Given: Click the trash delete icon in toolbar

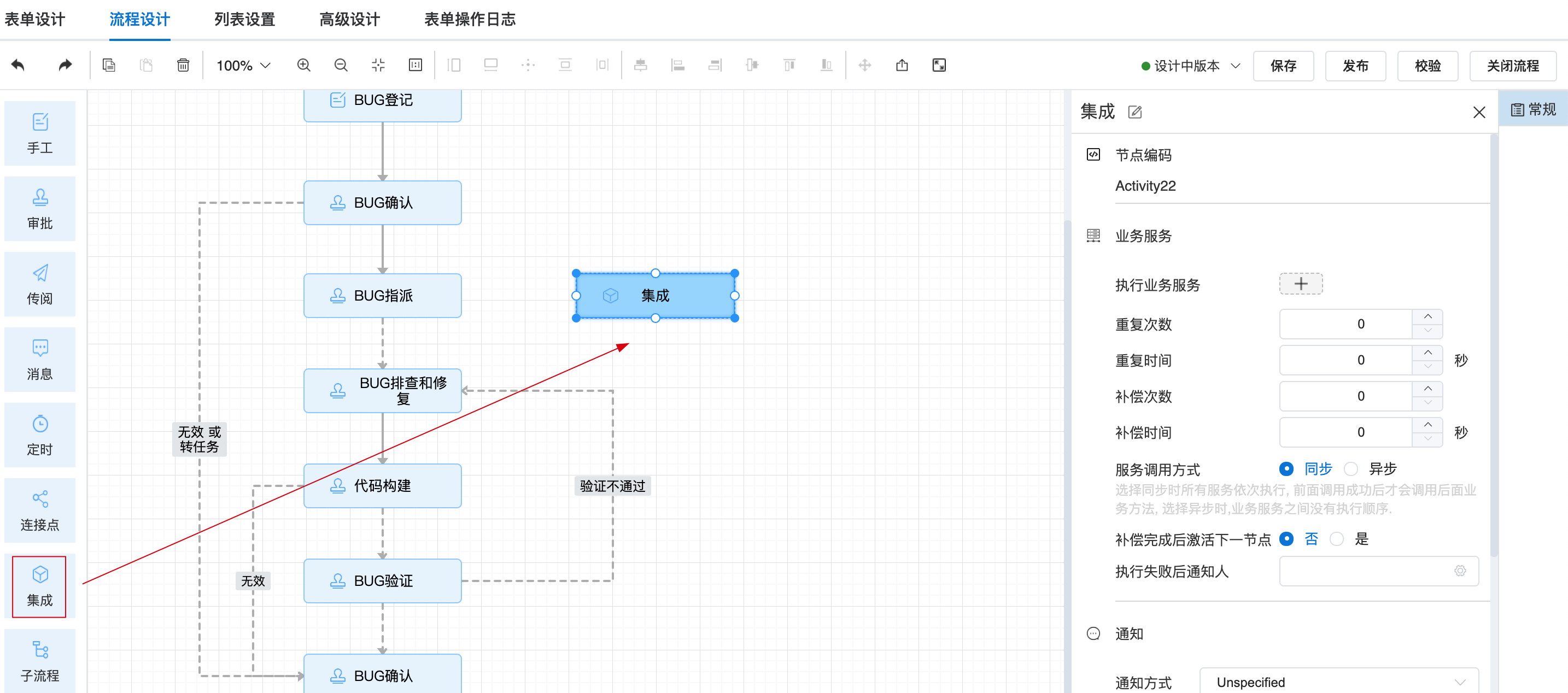Looking at the screenshot, I should coord(183,65).
